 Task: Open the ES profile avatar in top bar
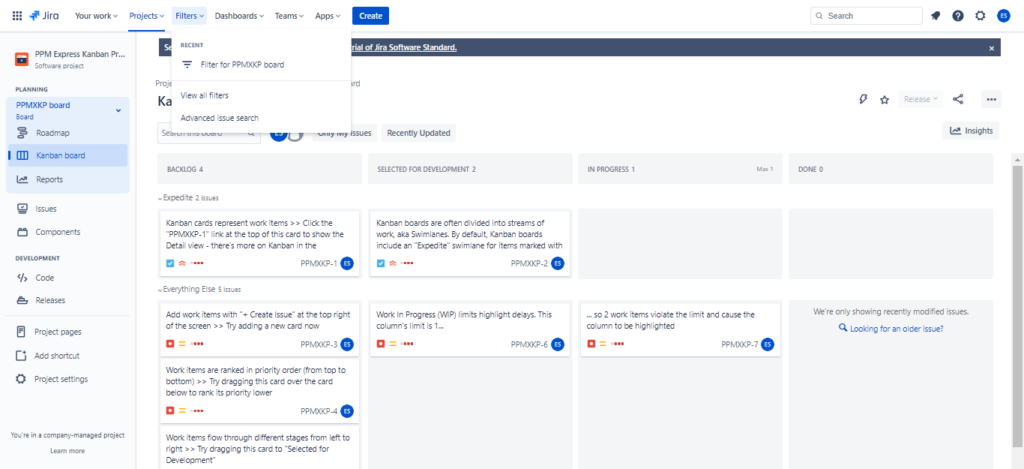pyautogui.click(x=1004, y=16)
